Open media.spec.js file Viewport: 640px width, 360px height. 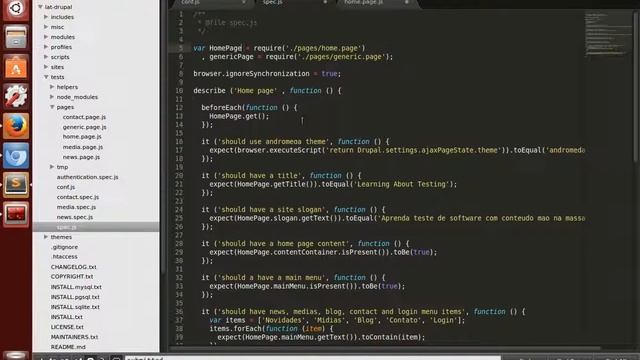tap(76, 207)
